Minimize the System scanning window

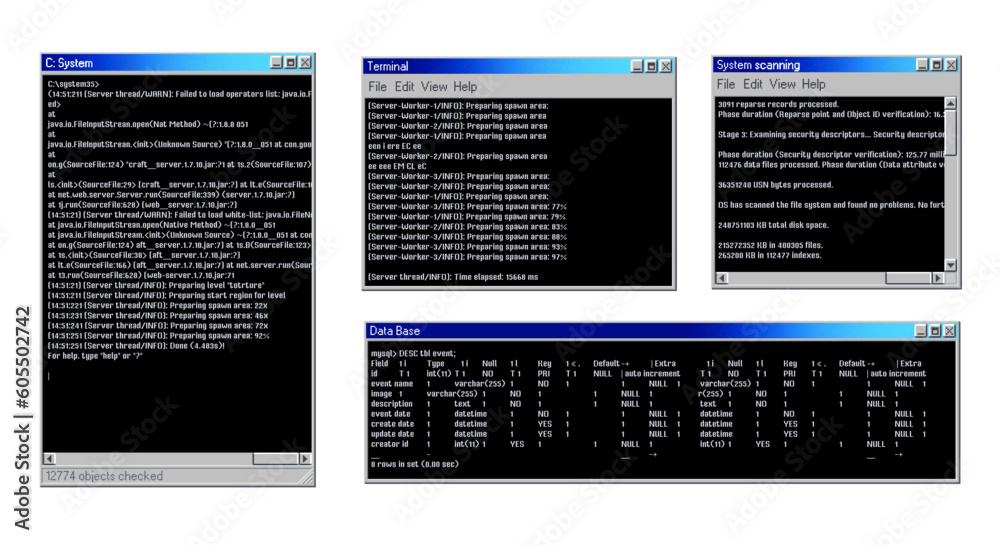(x=922, y=64)
